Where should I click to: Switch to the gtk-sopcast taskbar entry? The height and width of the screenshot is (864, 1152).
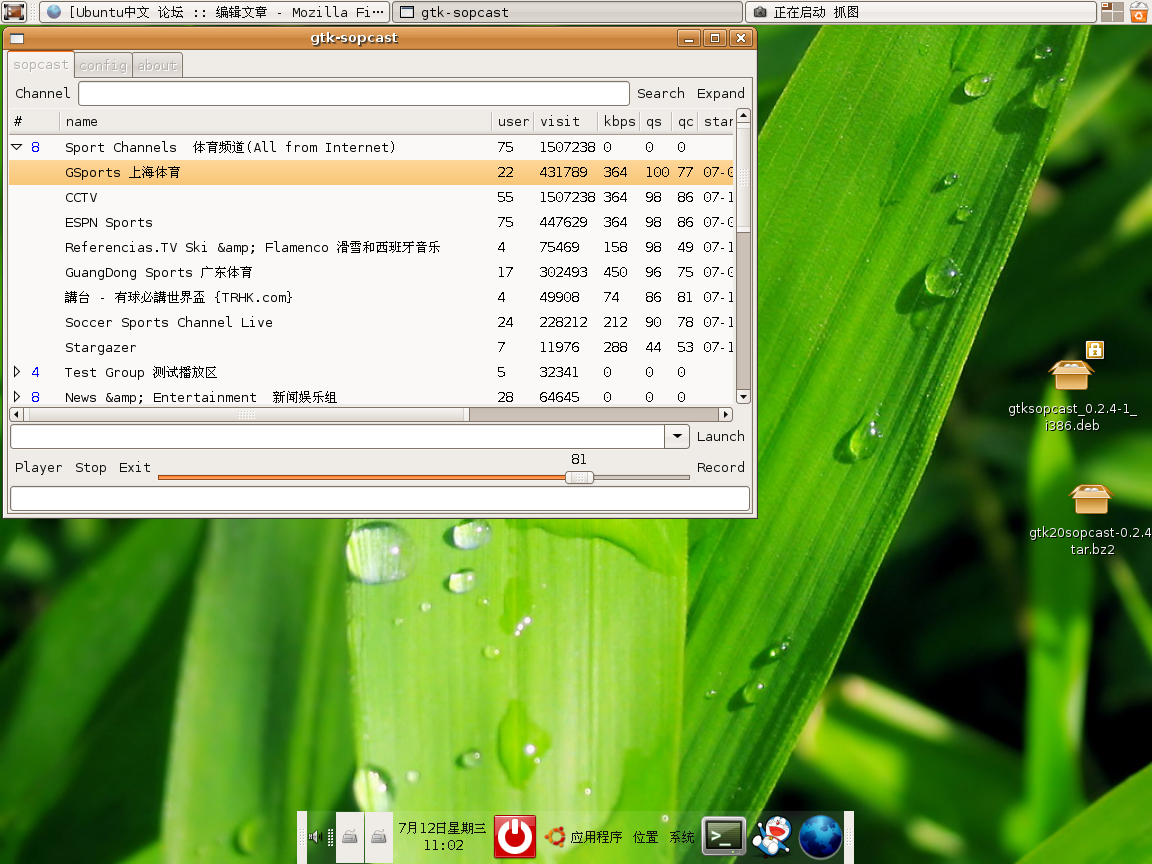[568, 12]
